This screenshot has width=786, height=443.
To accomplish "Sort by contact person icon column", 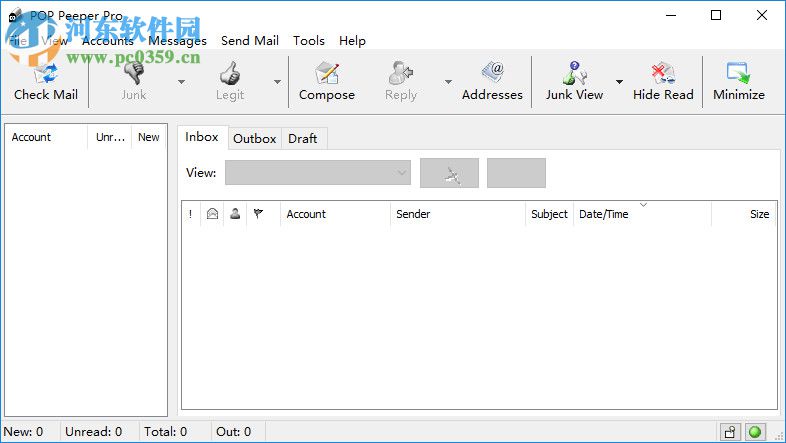I will click(235, 214).
